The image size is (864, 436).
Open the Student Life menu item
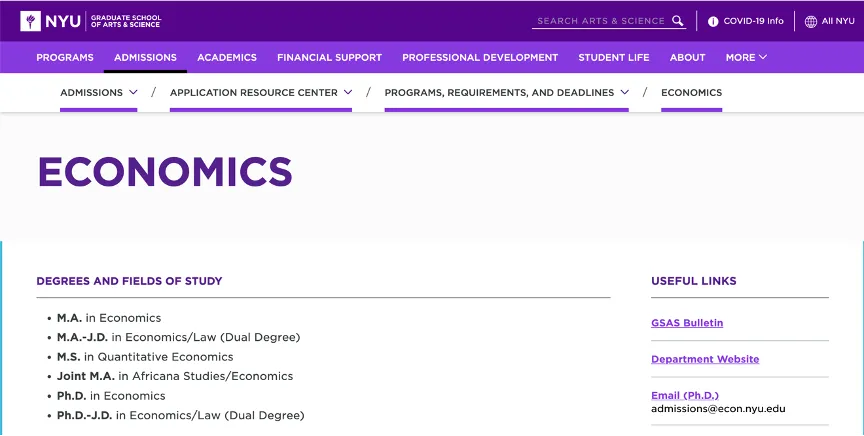tap(613, 57)
